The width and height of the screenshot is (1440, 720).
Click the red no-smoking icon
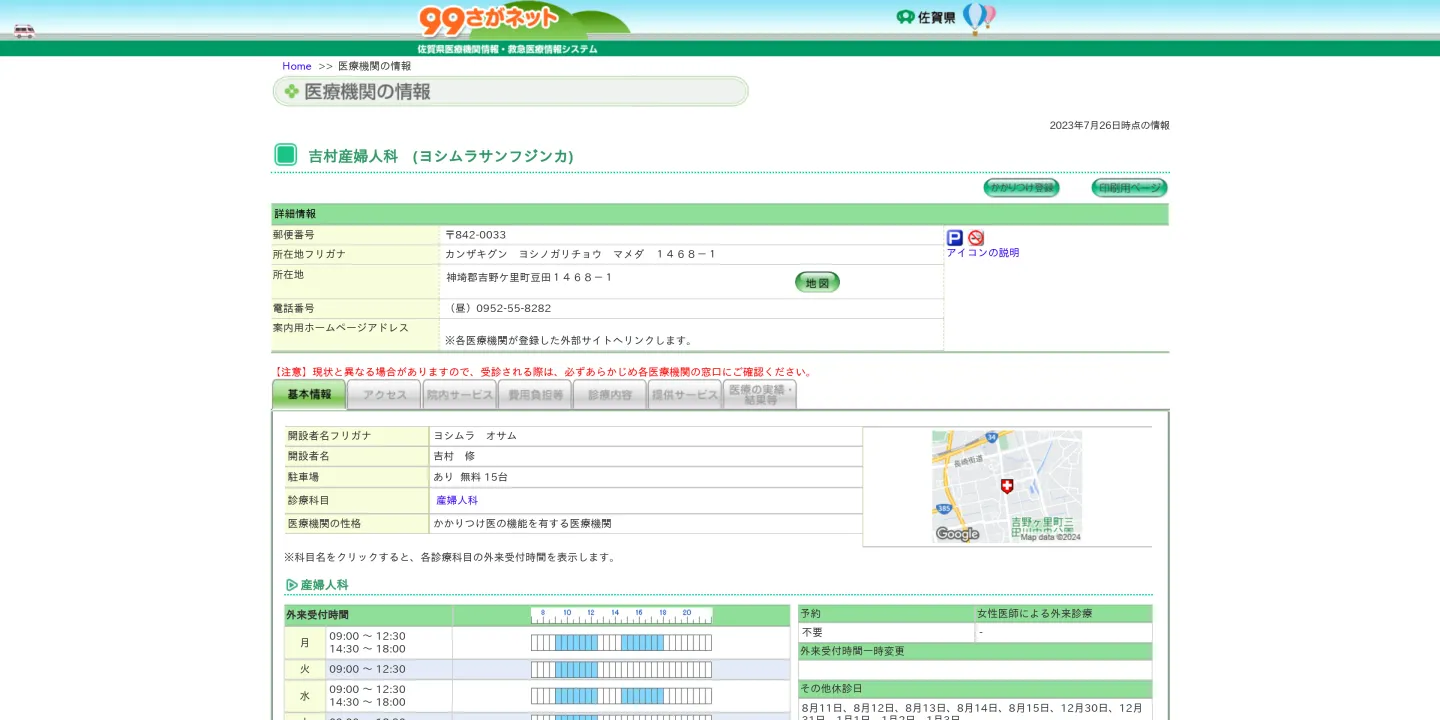[x=976, y=238]
